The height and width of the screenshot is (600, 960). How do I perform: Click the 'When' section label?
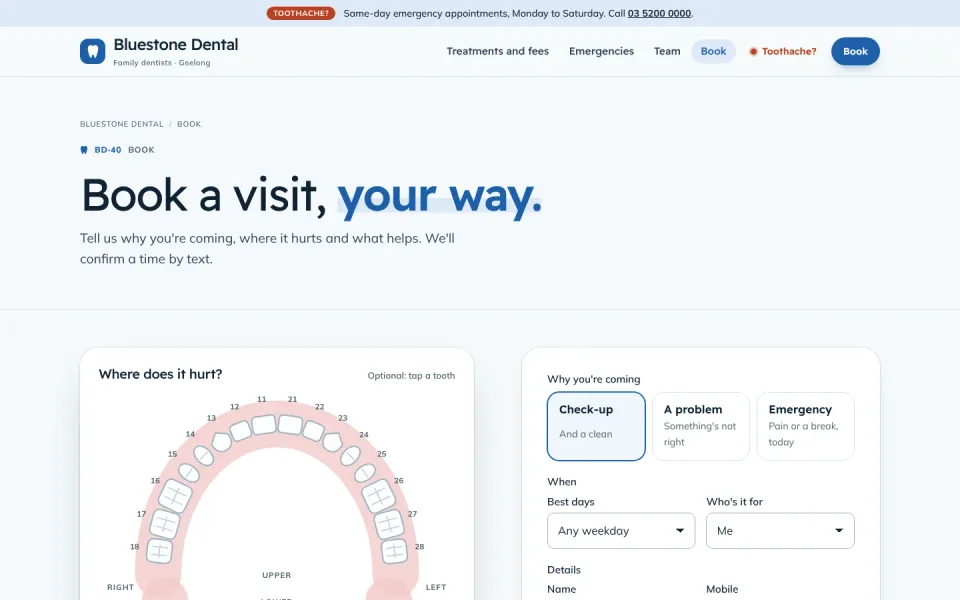[561, 482]
